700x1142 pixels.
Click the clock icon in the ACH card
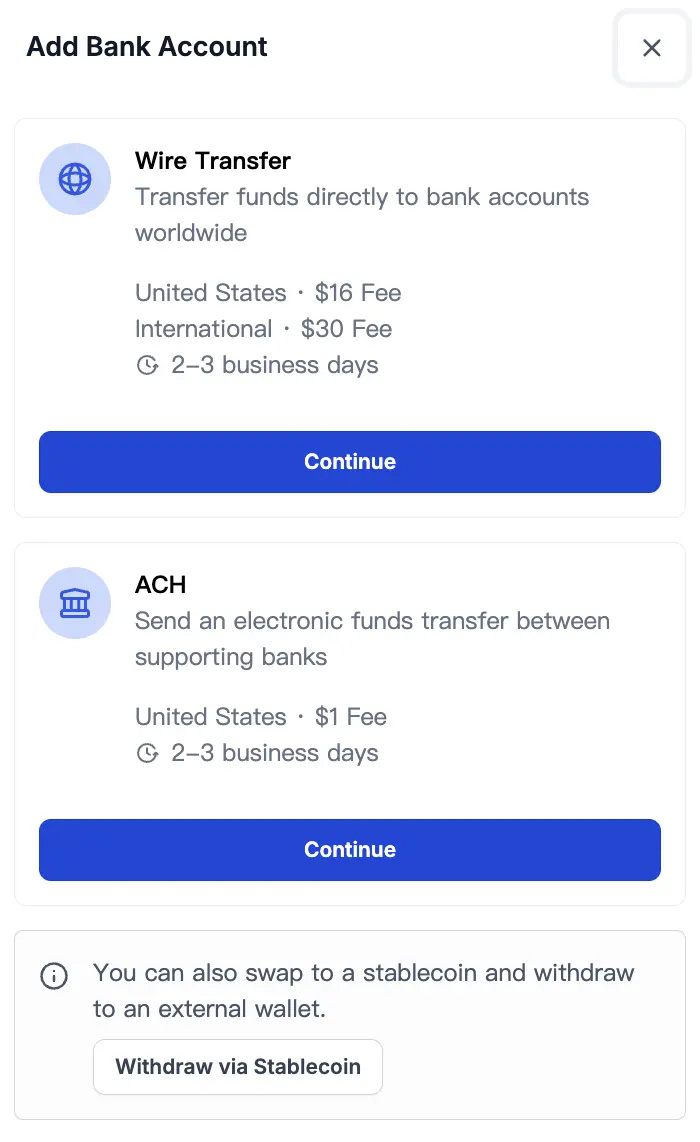point(149,753)
